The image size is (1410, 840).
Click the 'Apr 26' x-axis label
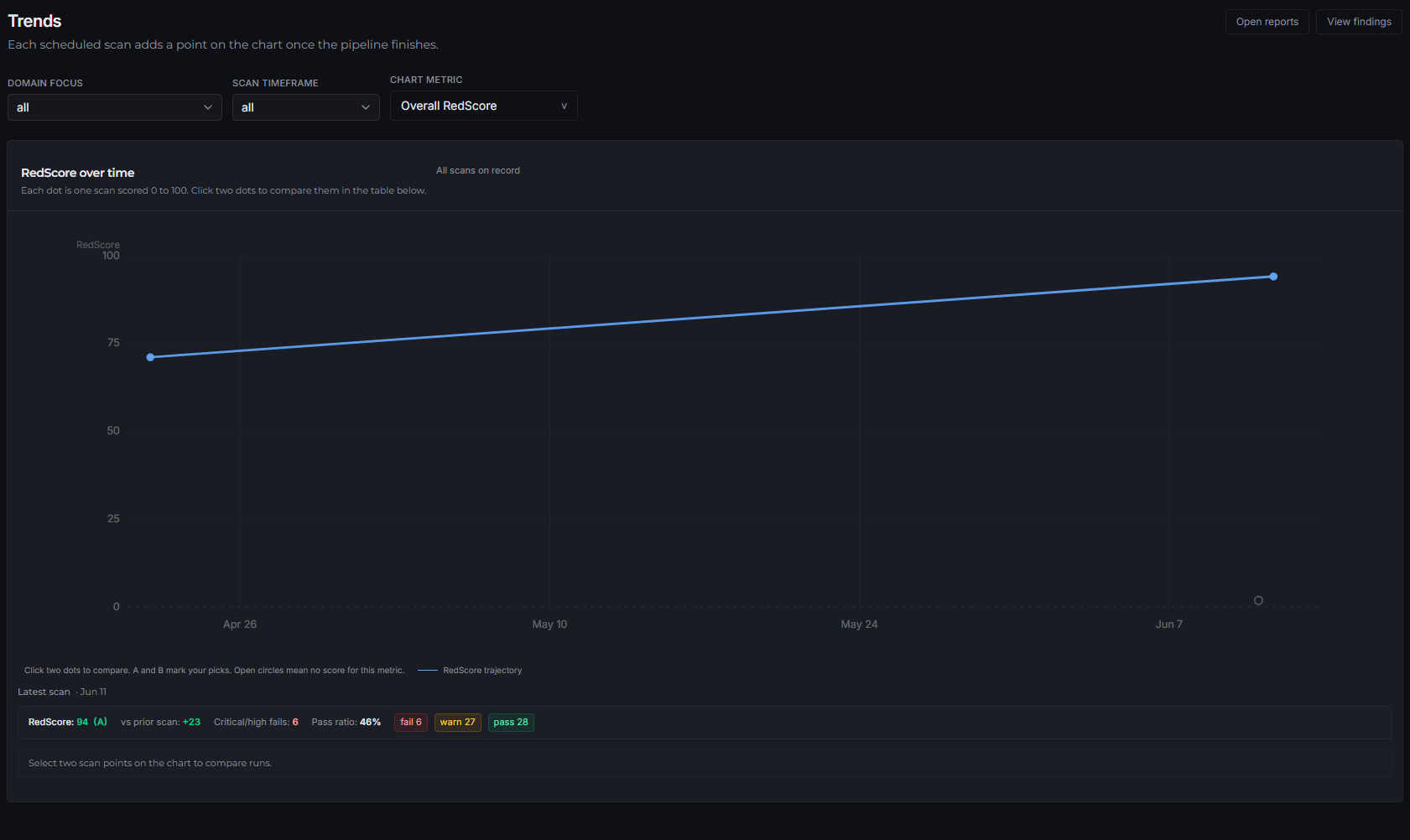click(240, 625)
